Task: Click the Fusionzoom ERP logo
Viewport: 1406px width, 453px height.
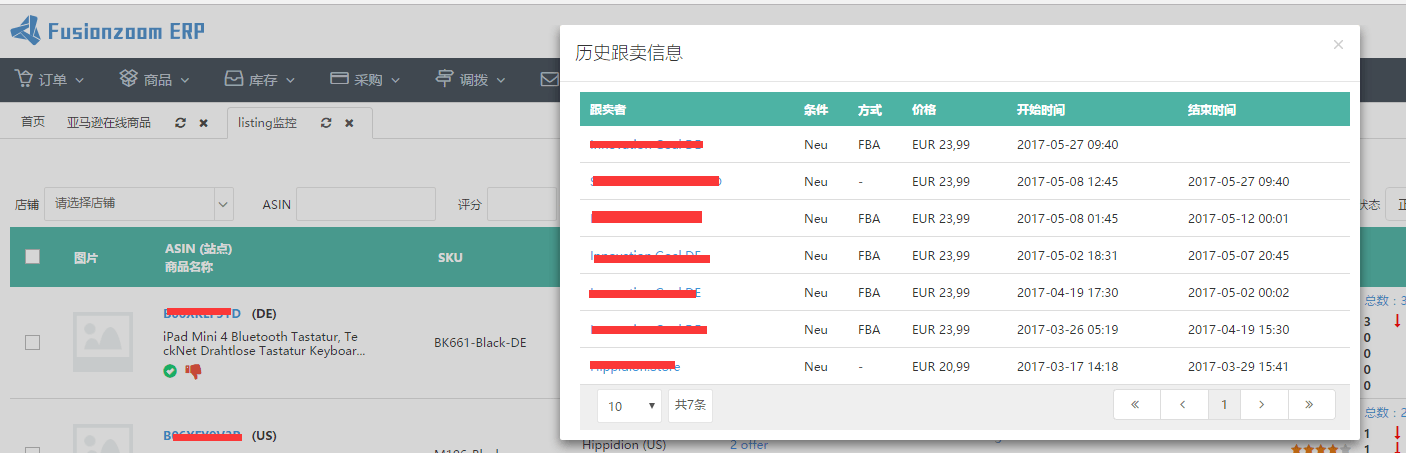Action: coord(108,31)
